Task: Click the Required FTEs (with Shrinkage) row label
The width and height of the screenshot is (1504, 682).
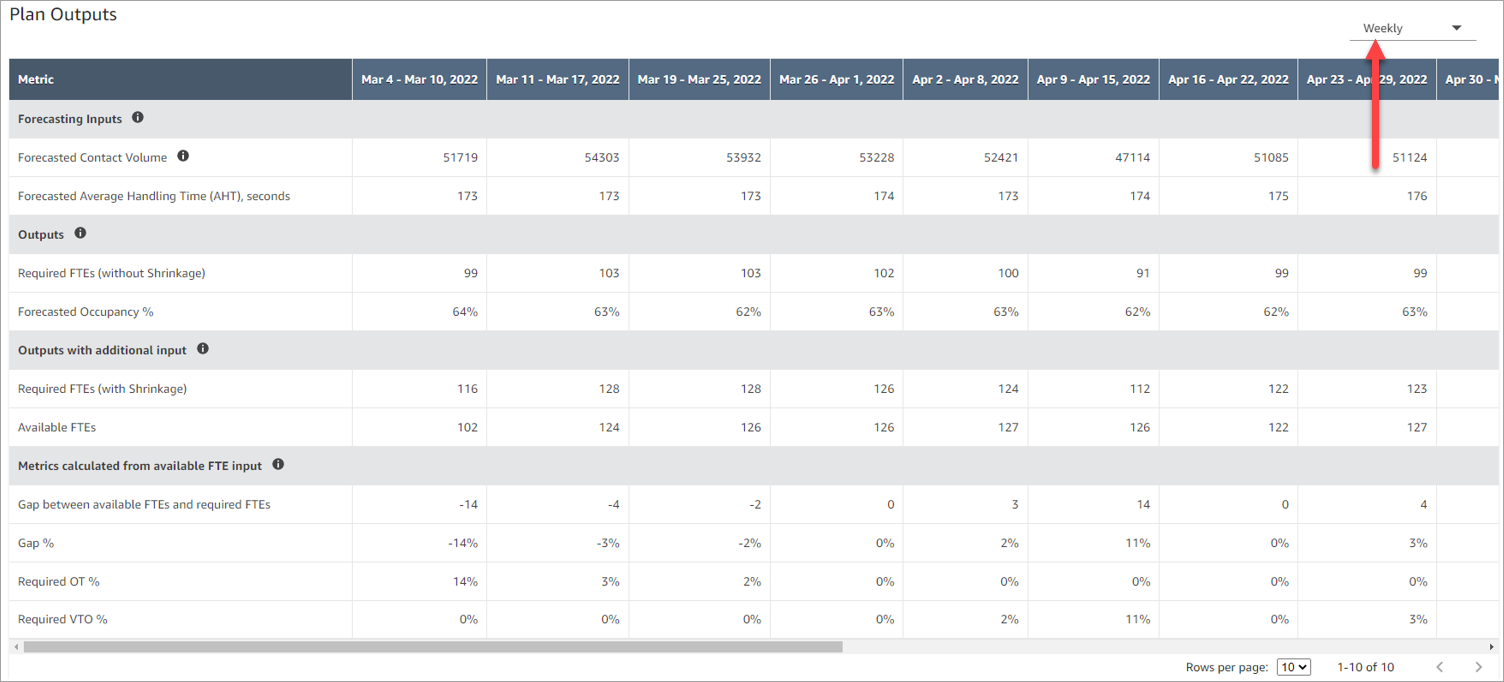Action: click(102, 388)
